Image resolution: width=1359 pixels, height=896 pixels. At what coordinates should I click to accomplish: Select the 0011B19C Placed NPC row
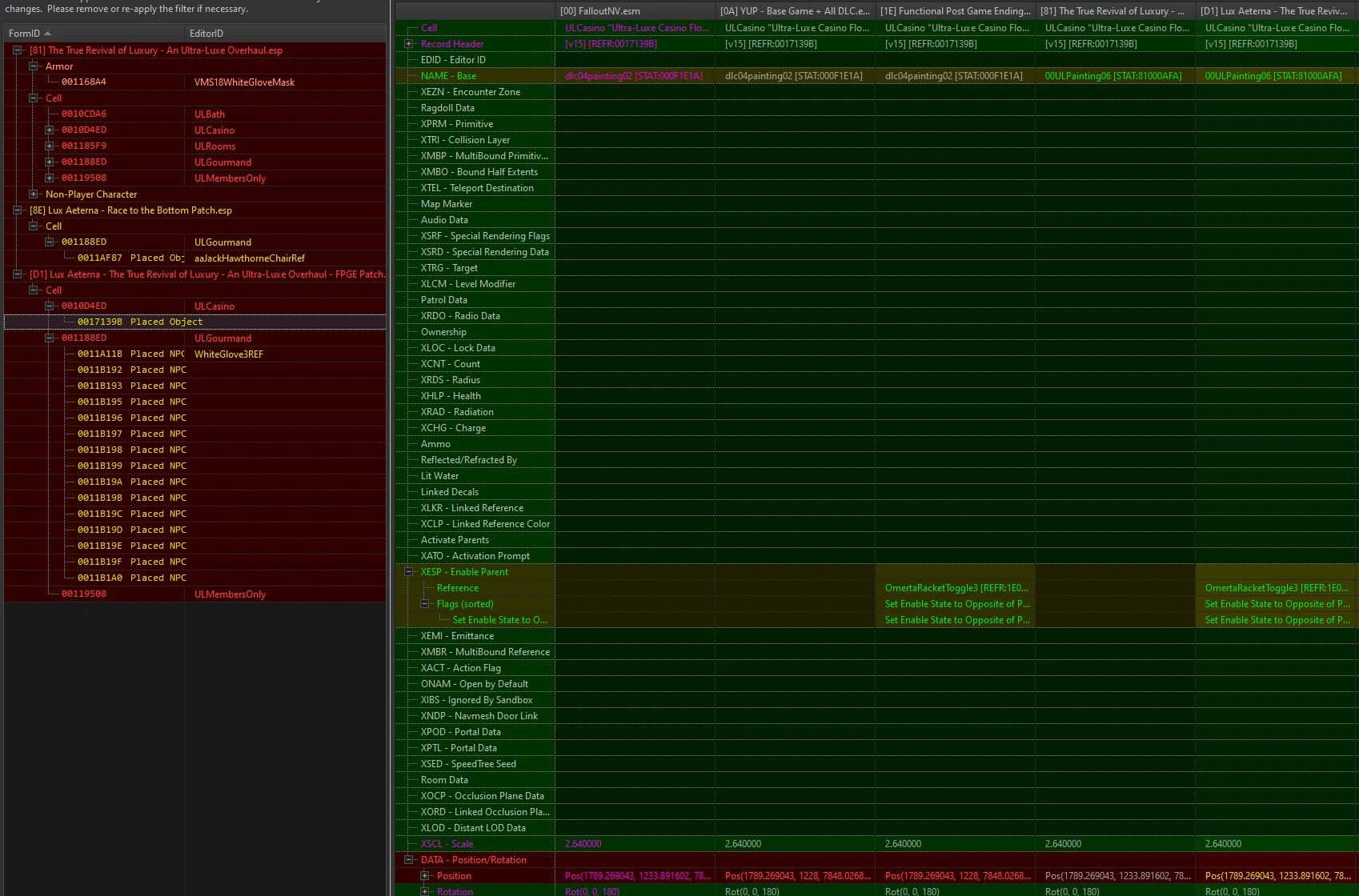click(195, 514)
